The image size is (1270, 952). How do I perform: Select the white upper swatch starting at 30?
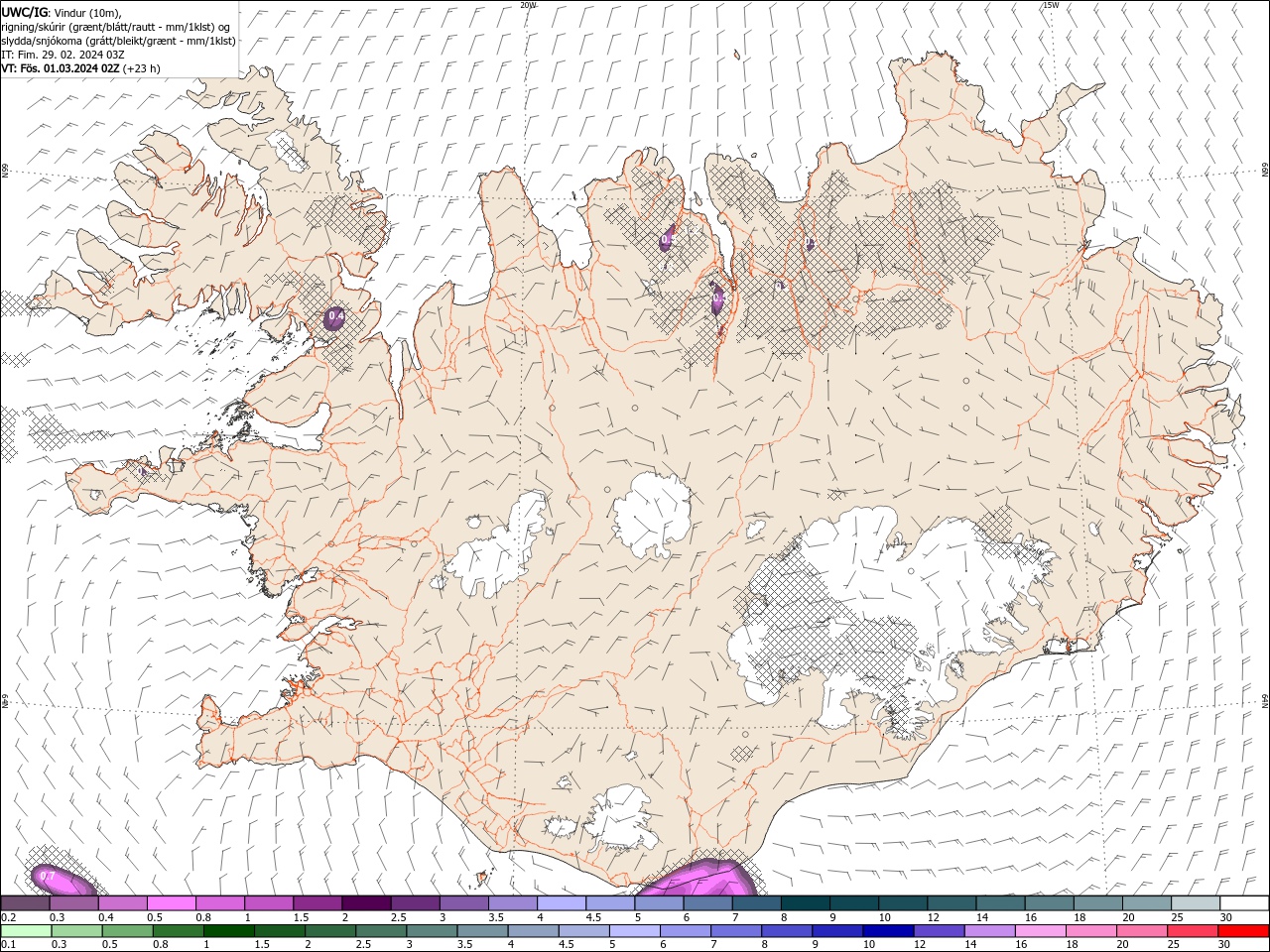click(x=1244, y=903)
